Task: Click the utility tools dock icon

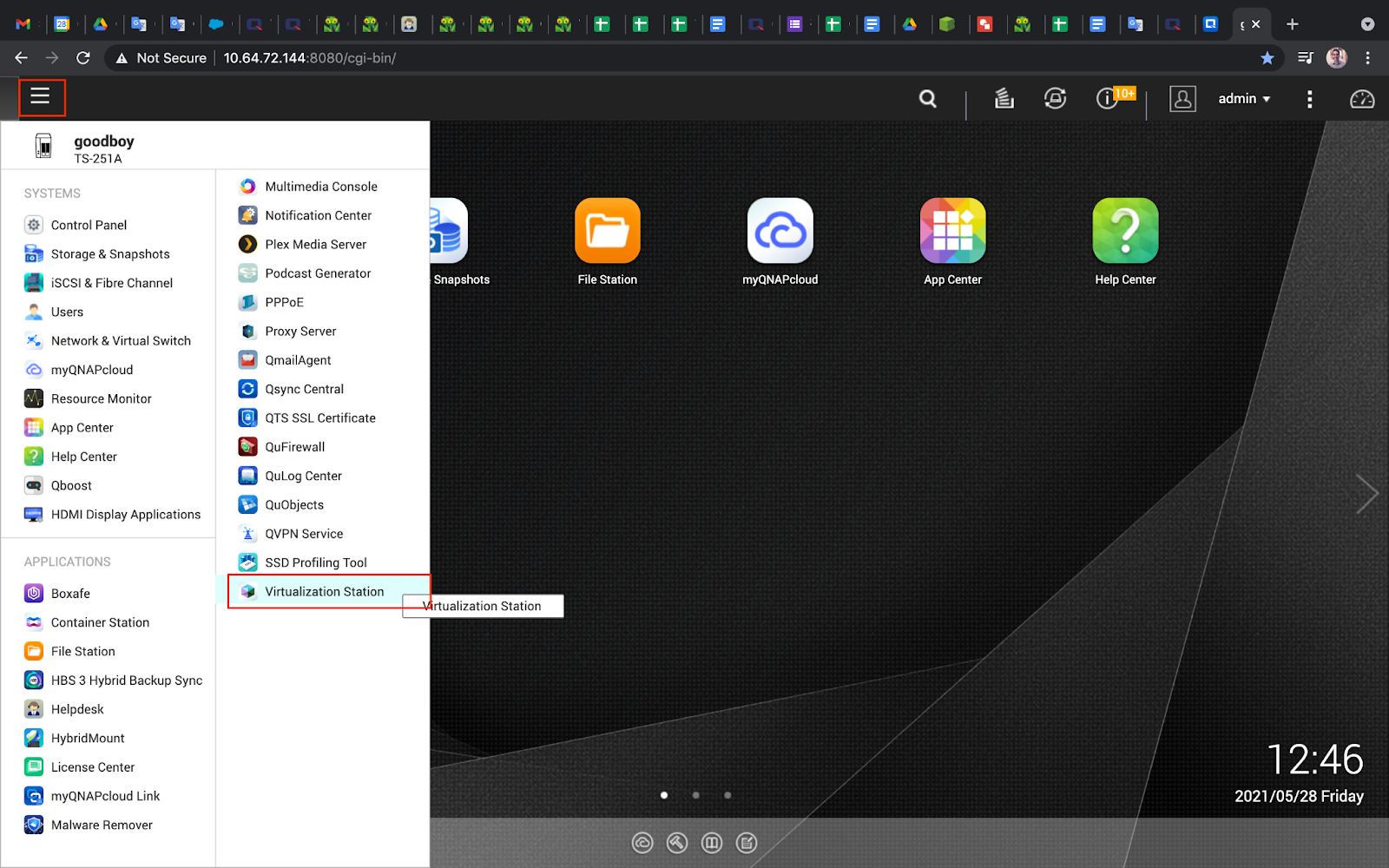Action: pyautogui.click(x=677, y=843)
